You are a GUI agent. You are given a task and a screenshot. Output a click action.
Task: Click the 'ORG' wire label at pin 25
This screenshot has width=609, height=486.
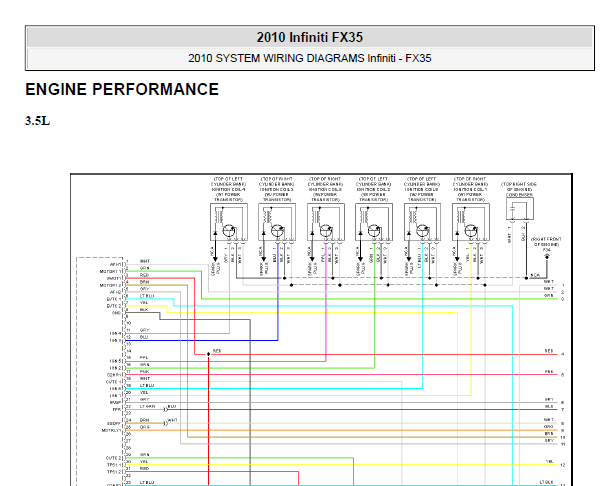click(144, 427)
